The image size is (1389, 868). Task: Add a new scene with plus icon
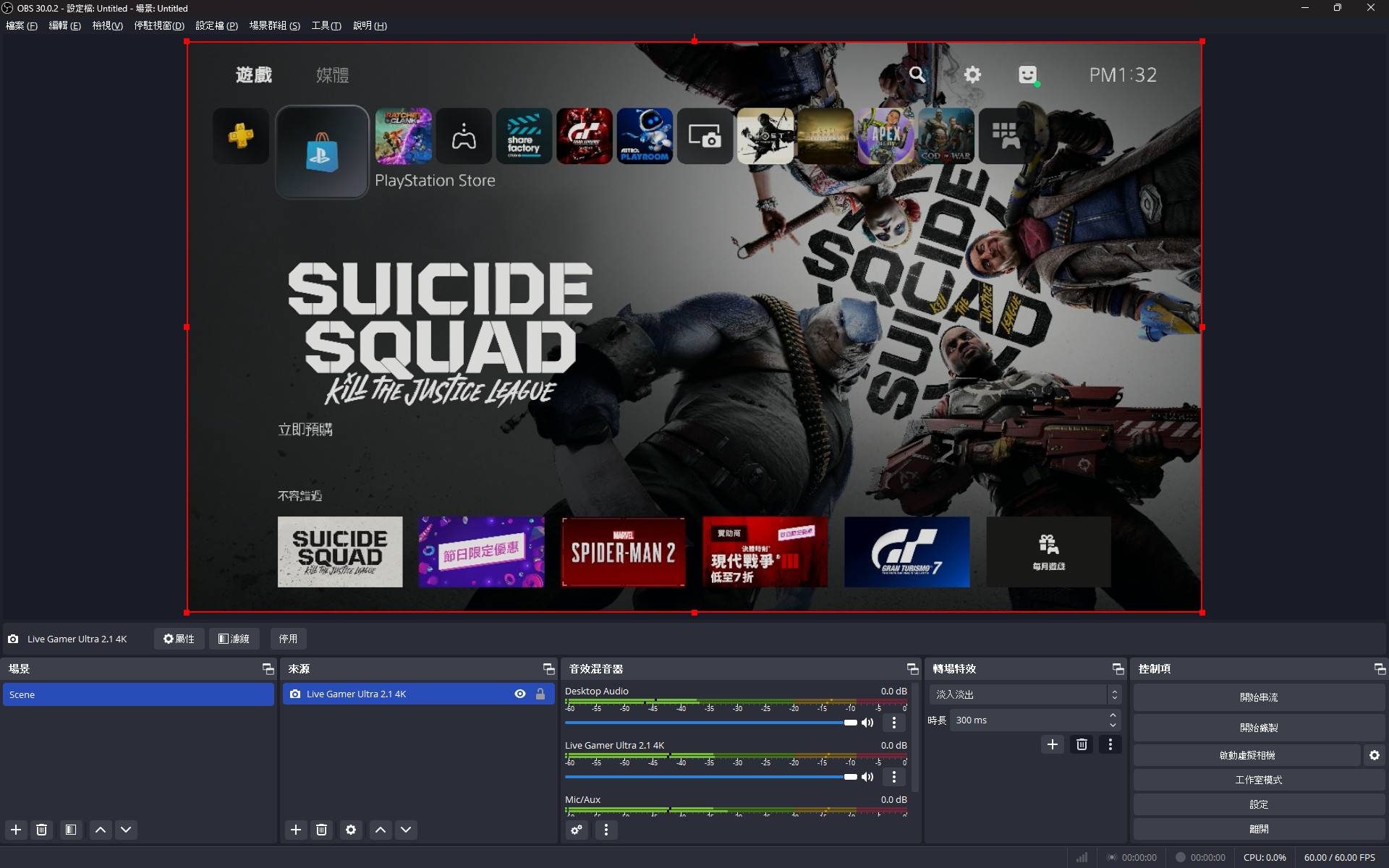pyautogui.click(x=16, y=830)
